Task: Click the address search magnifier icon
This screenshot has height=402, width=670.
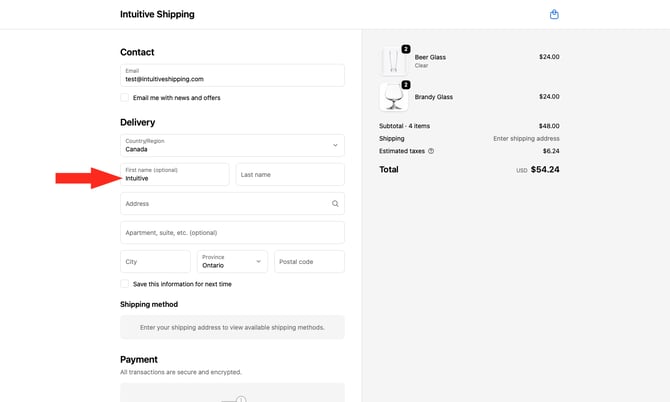Action: (335, 204)
